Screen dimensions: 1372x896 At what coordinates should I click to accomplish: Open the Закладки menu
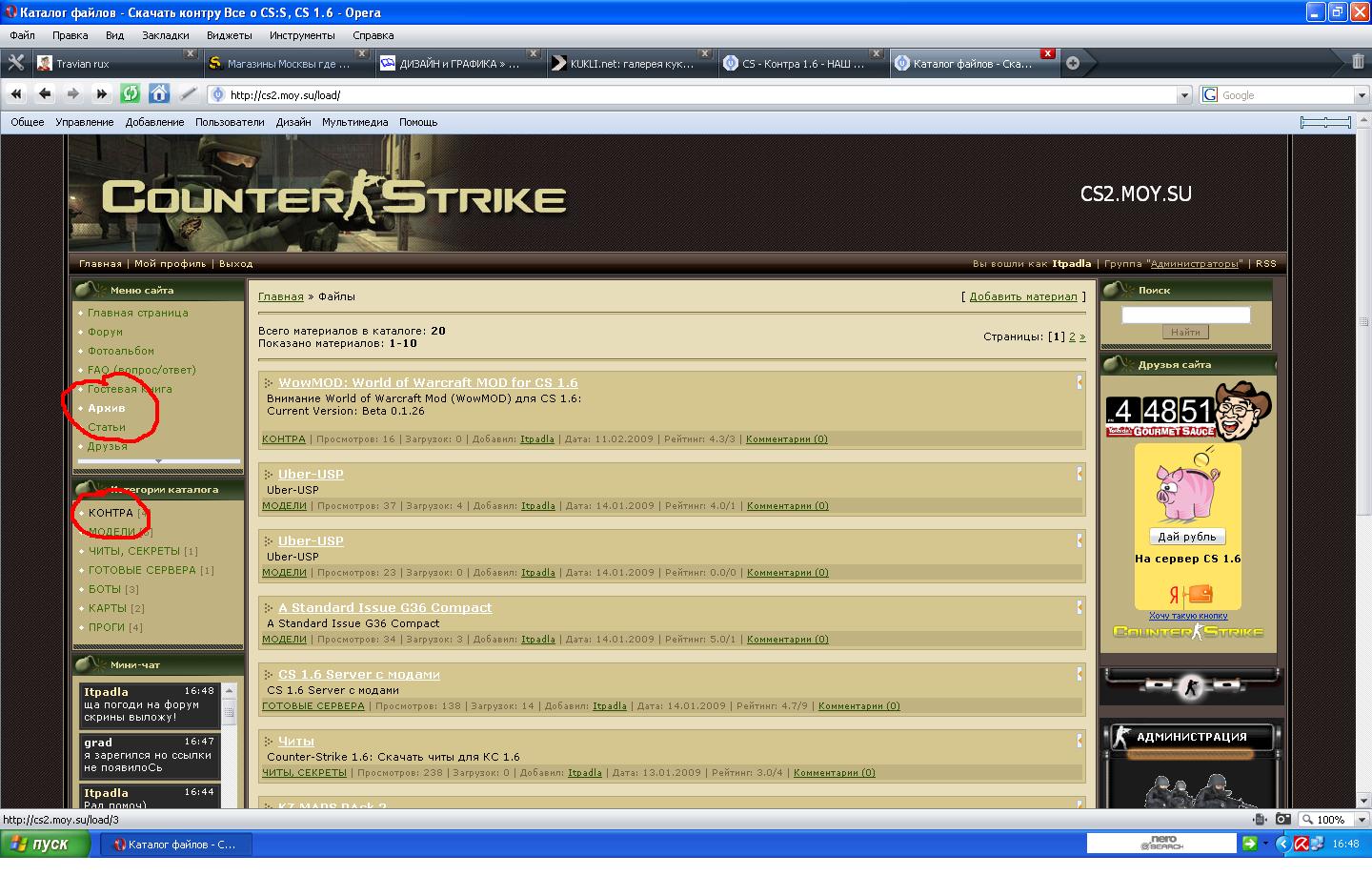165,35
